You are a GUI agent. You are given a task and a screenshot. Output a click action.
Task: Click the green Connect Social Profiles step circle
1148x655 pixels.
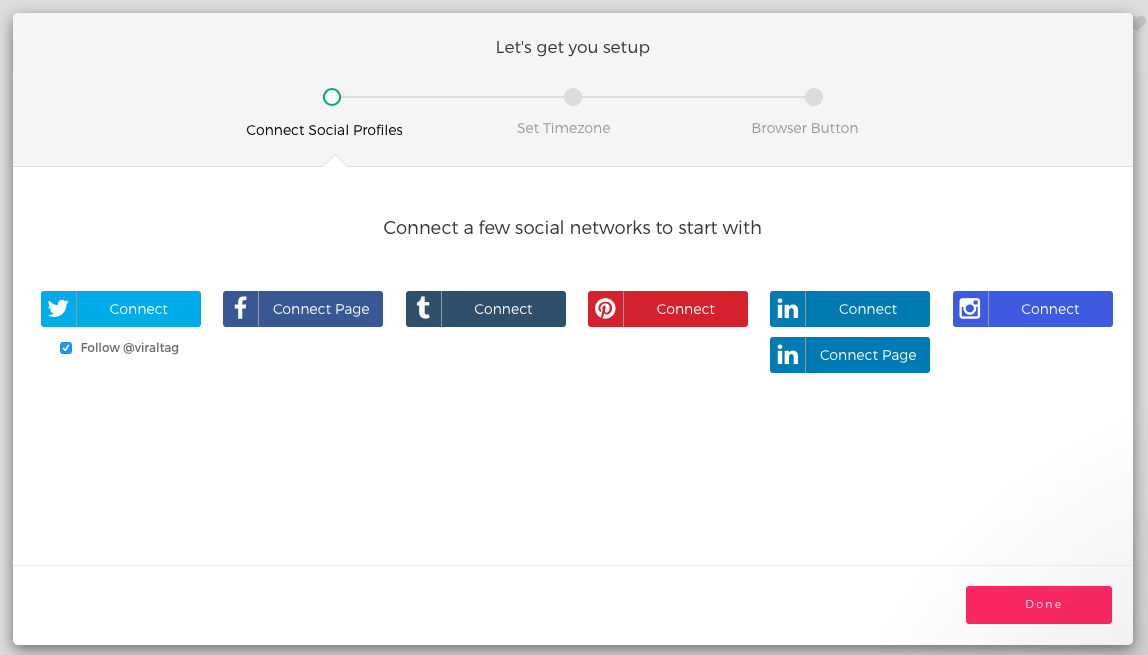[x=332, y=97]
